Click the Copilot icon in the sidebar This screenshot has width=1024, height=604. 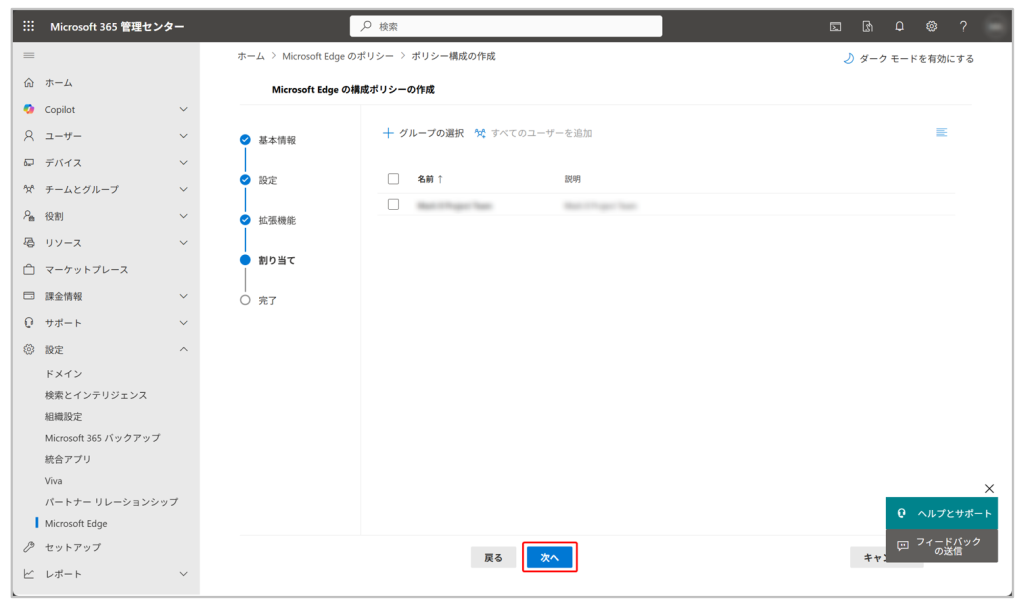29,109
